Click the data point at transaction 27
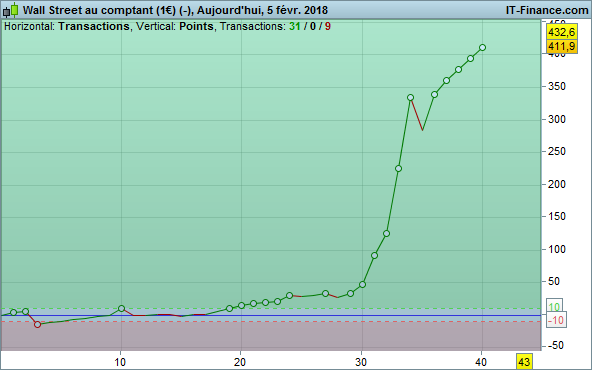592x370 pixels. 325,293
